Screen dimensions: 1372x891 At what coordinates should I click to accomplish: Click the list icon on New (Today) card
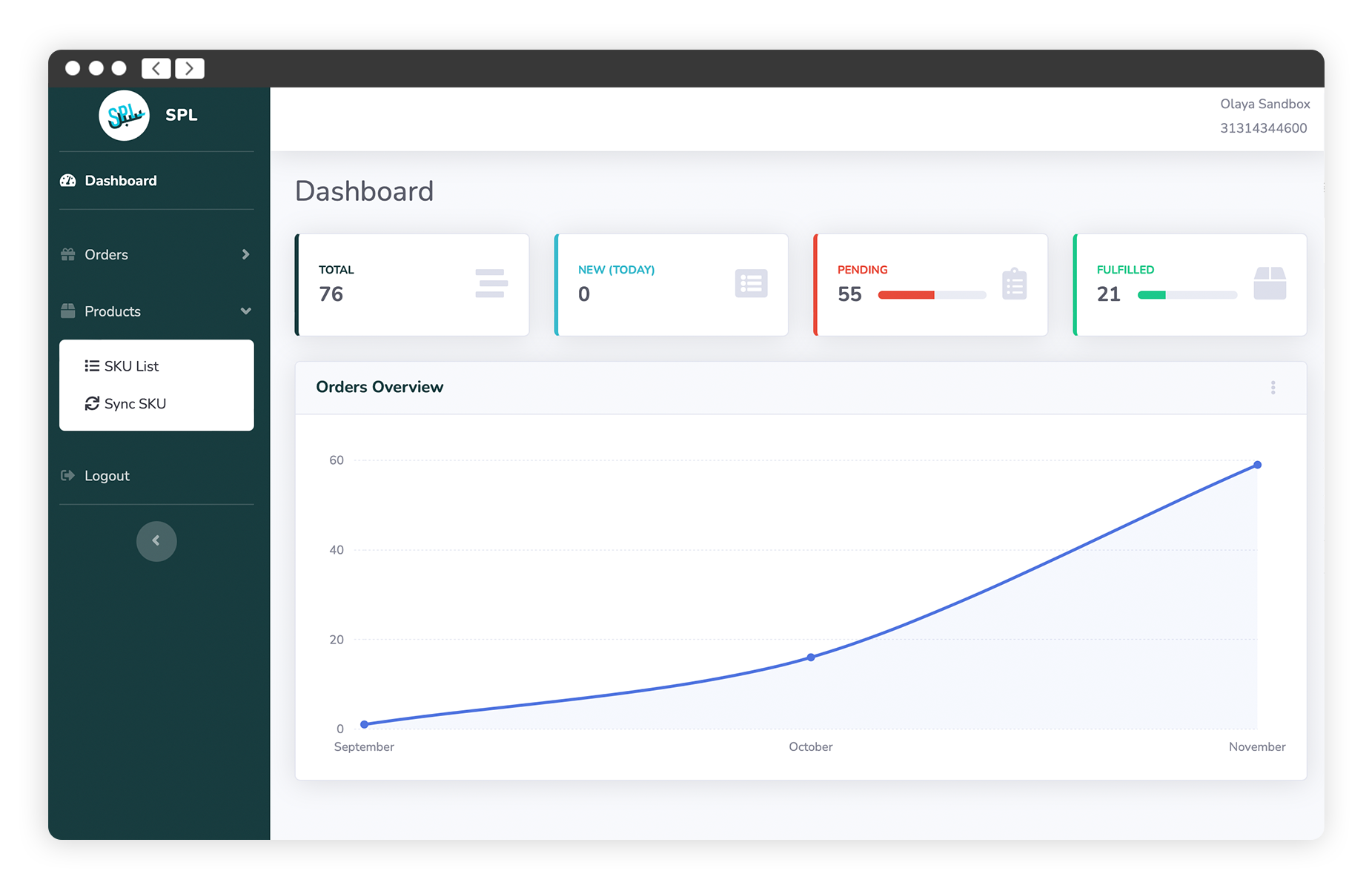[x=751, y=284]
